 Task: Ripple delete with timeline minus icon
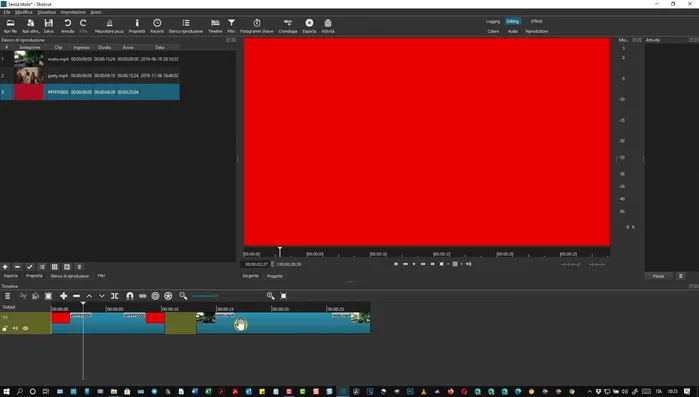[x=76, y=296]
